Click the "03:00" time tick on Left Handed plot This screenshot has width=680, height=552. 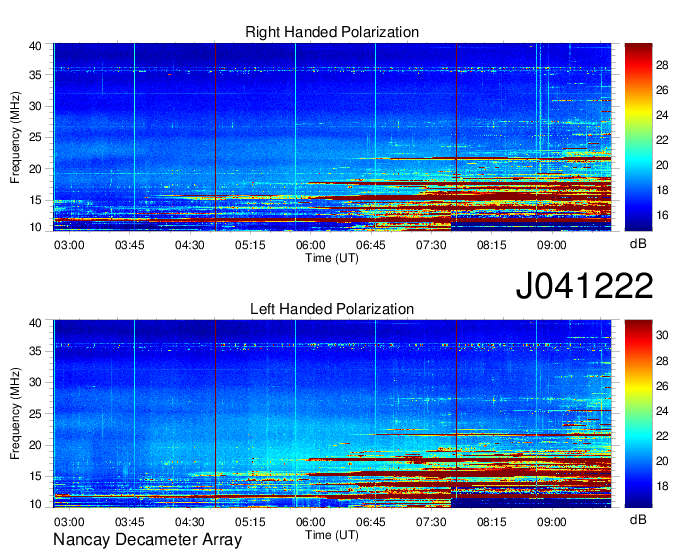click(x=69, y=522)
